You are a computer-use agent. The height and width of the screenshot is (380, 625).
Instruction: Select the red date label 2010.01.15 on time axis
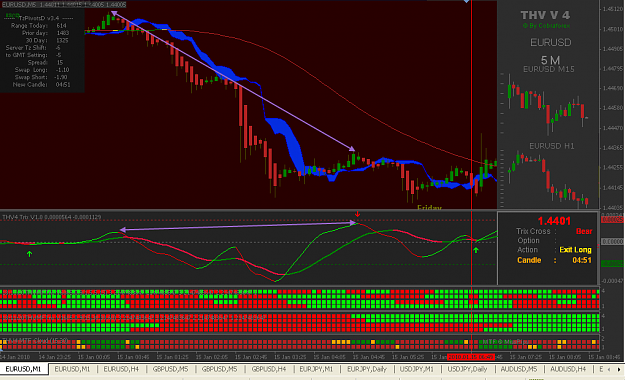(x=471, y=357)
